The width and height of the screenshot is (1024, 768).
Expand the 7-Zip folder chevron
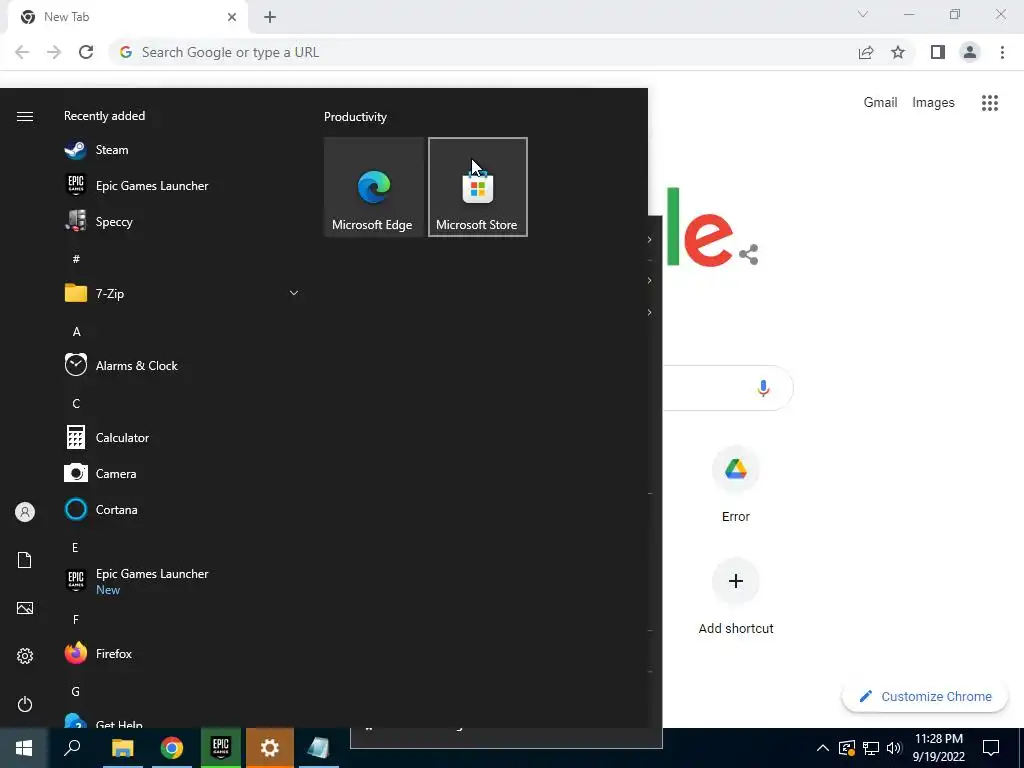click(x=294, y=293)
